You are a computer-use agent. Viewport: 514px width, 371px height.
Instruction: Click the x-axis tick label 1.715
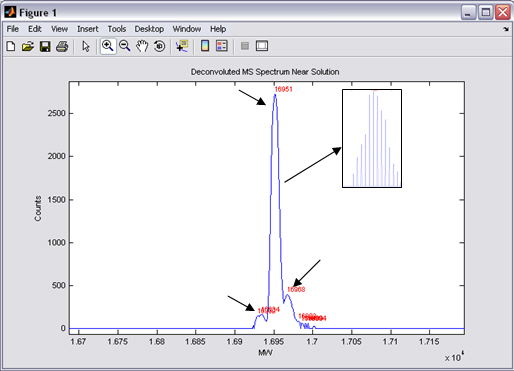point(429,342)
